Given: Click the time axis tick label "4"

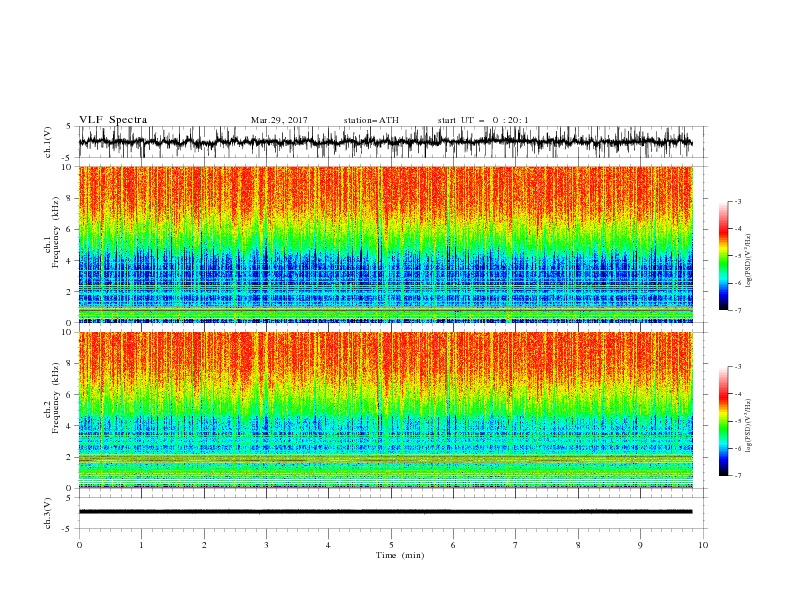Looking at the screenshot, I should (x=328, y=545).
